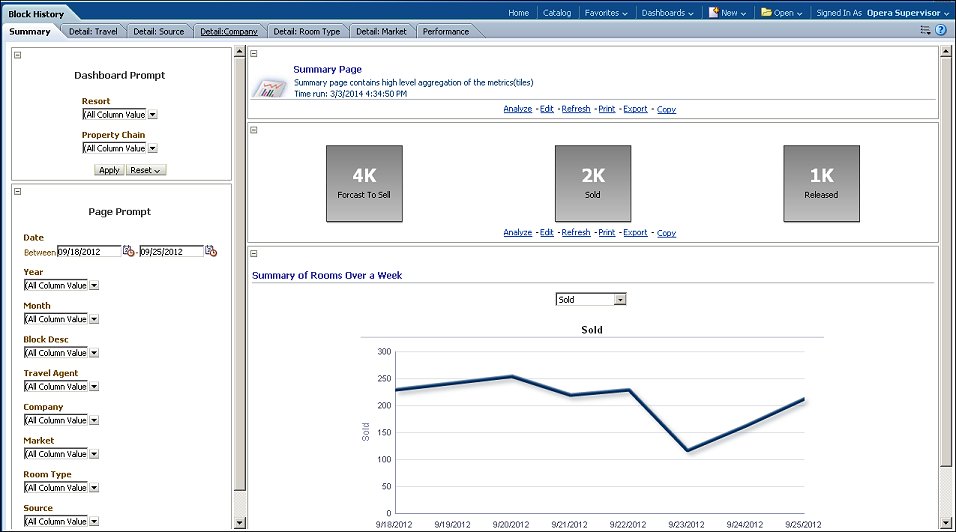The width and height of the screenshot is (956, 532).
Task: Click Export link under Summary Page
Action: (x=635, y=109)
